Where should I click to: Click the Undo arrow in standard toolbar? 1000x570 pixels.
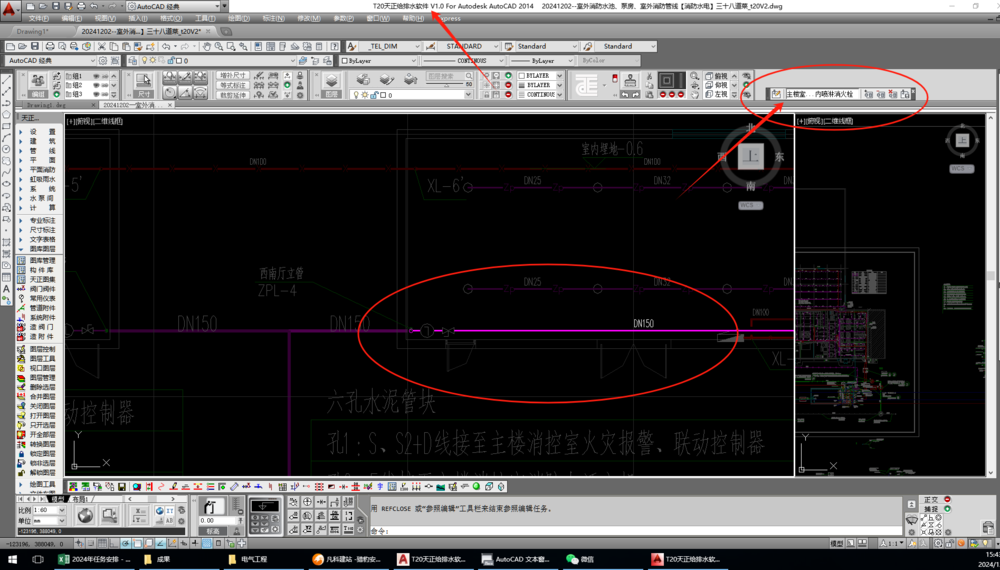(x=167, y=46)
